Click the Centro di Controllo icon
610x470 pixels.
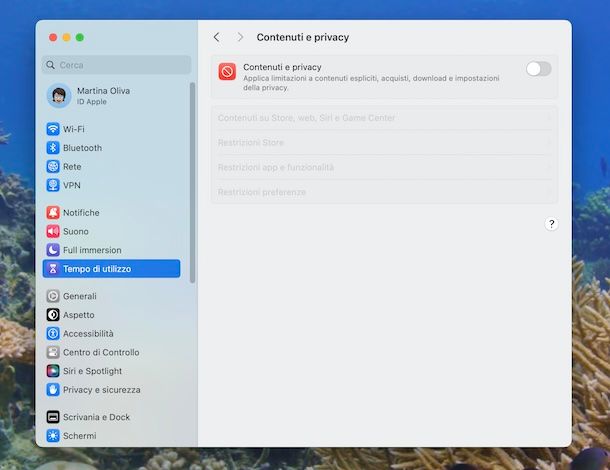(53, 352)
